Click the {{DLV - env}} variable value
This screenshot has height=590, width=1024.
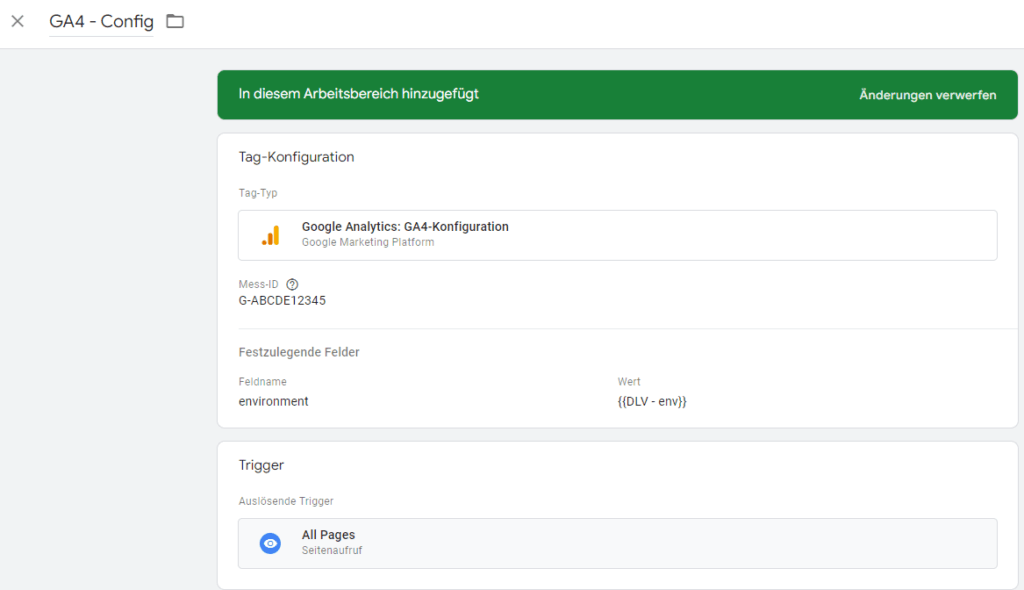coord(652,401)
